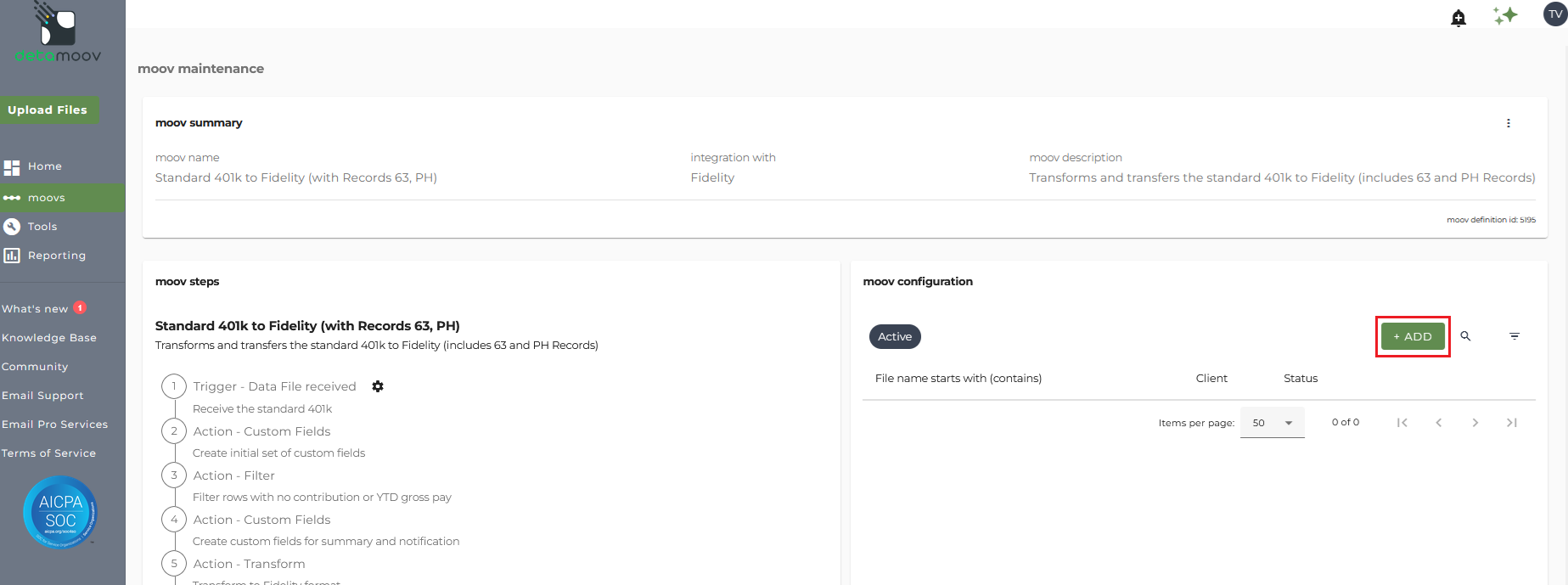Click the moovs flow icon

tap(12, 198)
